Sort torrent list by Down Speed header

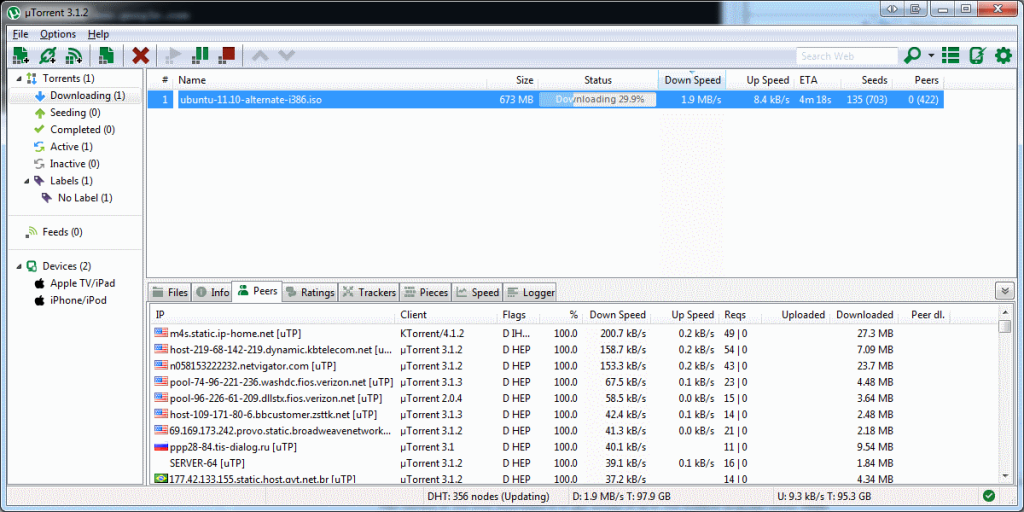pyautogui.click(x=692, y=80)
